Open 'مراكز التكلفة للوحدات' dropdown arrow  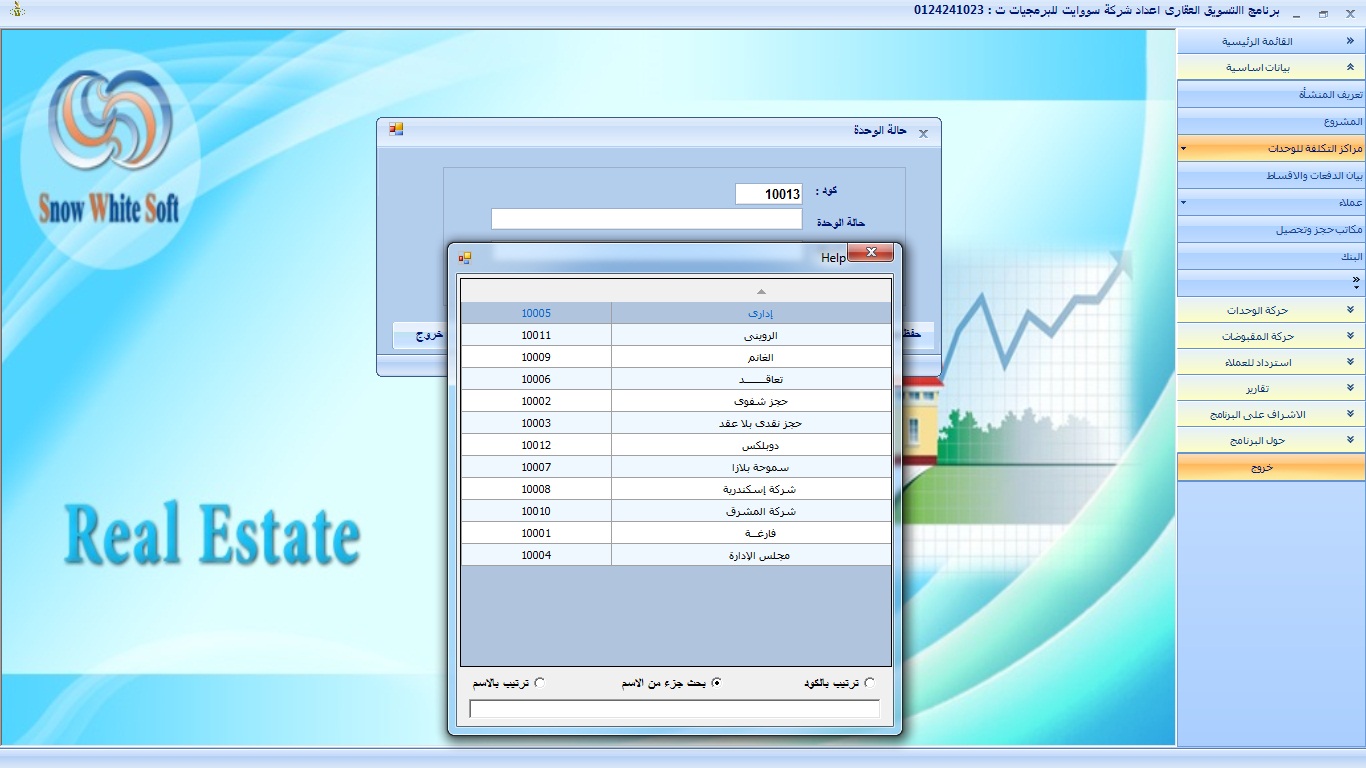tap(1183, 148)
